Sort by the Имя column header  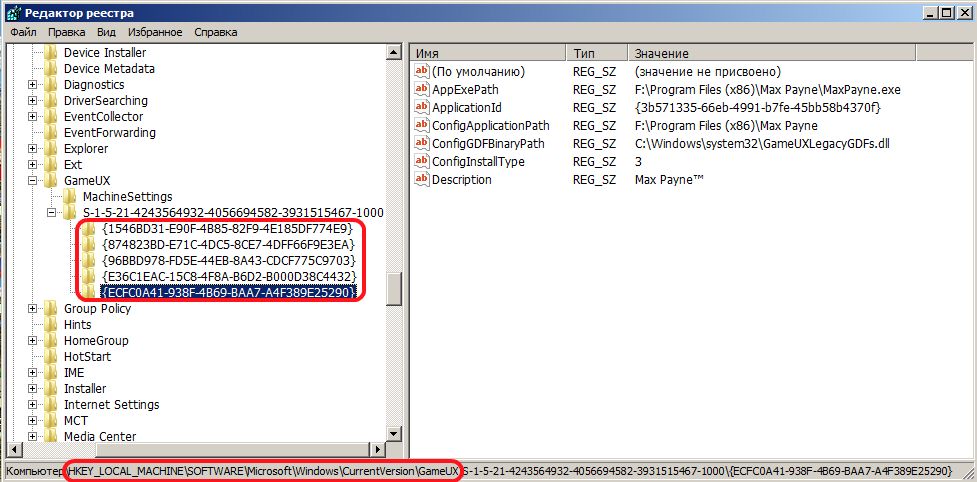[x=488, y=54]
